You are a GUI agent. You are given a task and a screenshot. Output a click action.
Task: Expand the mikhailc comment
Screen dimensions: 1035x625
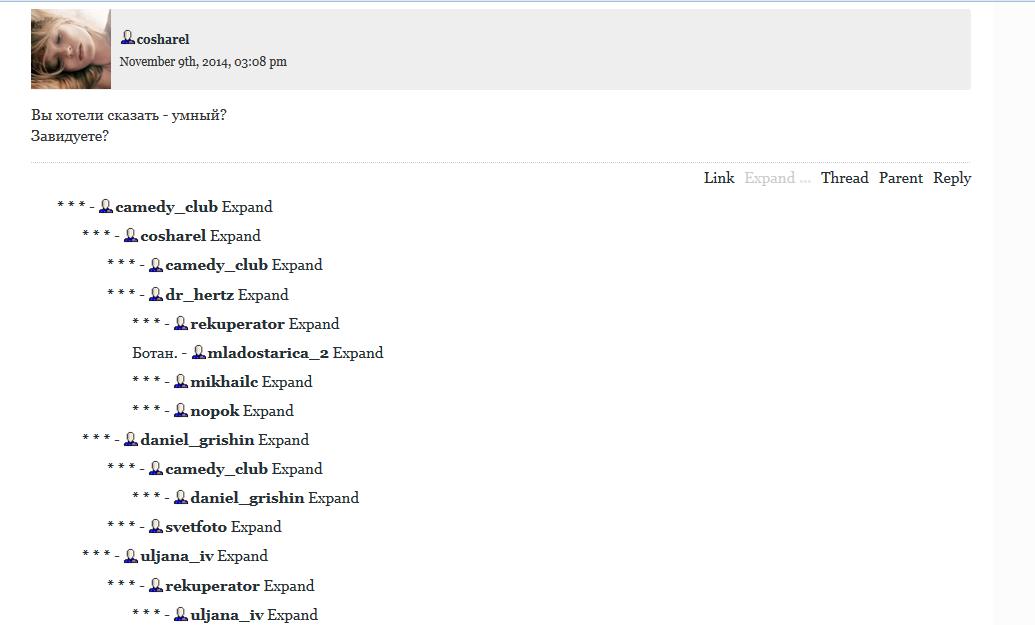(x=286, y=381)
